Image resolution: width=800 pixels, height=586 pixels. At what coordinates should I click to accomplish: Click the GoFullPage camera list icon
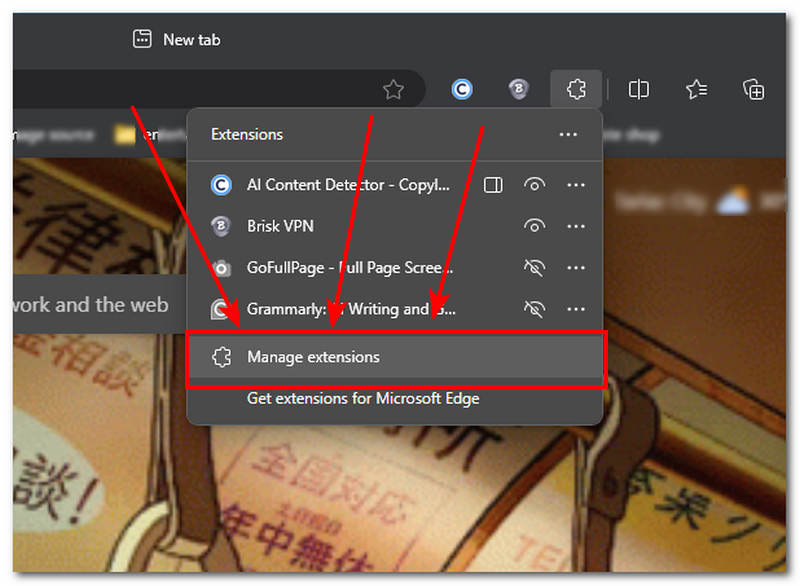[x=221, y=268]
